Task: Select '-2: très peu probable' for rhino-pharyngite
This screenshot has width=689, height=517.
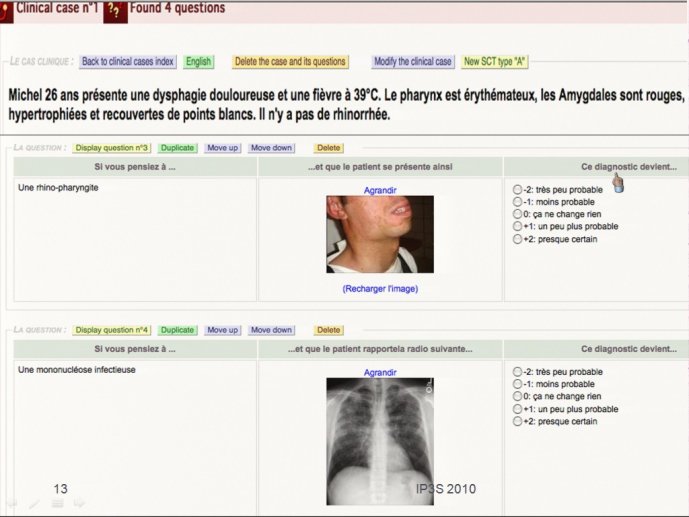Action: [517, 189]
